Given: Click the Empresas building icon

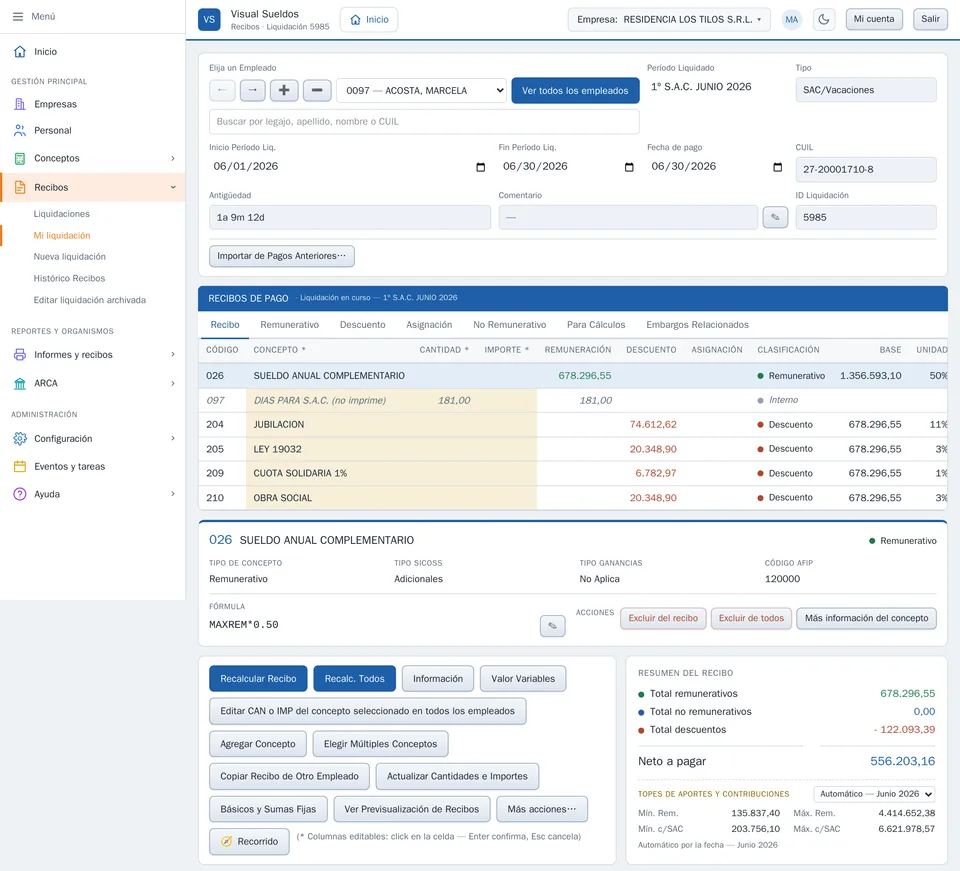Looking at the screenshot, I should [x=20, y=104].
